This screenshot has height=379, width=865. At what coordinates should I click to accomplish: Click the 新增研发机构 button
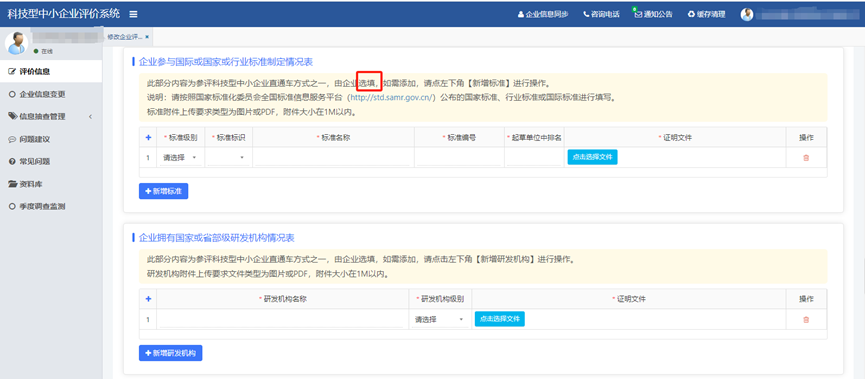click(x=170, y=353)
